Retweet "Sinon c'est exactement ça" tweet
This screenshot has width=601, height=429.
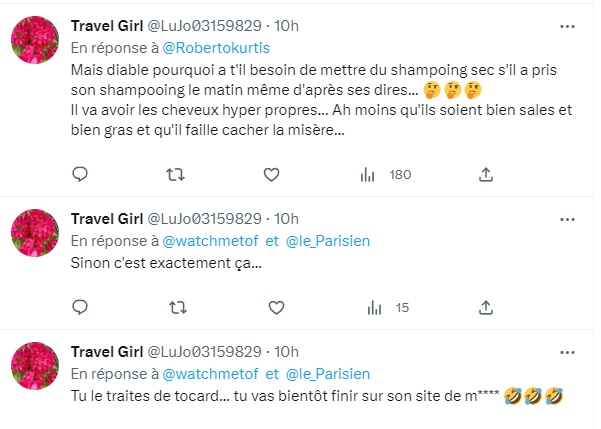pyautogui.click(x=175, y=308)
